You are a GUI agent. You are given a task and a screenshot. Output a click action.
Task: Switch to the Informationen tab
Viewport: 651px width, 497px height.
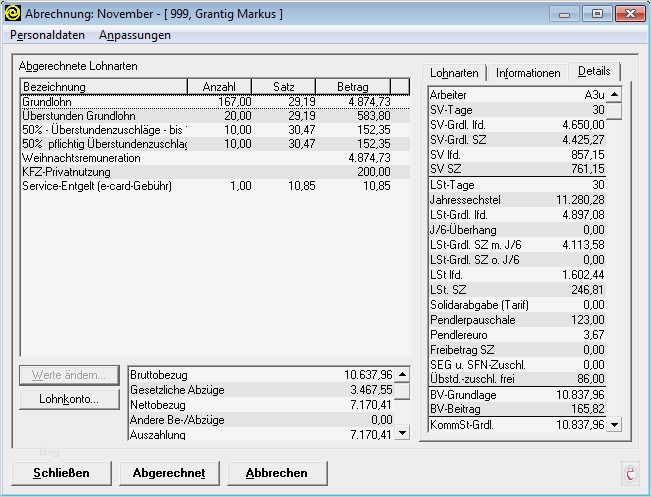(527, 73)
